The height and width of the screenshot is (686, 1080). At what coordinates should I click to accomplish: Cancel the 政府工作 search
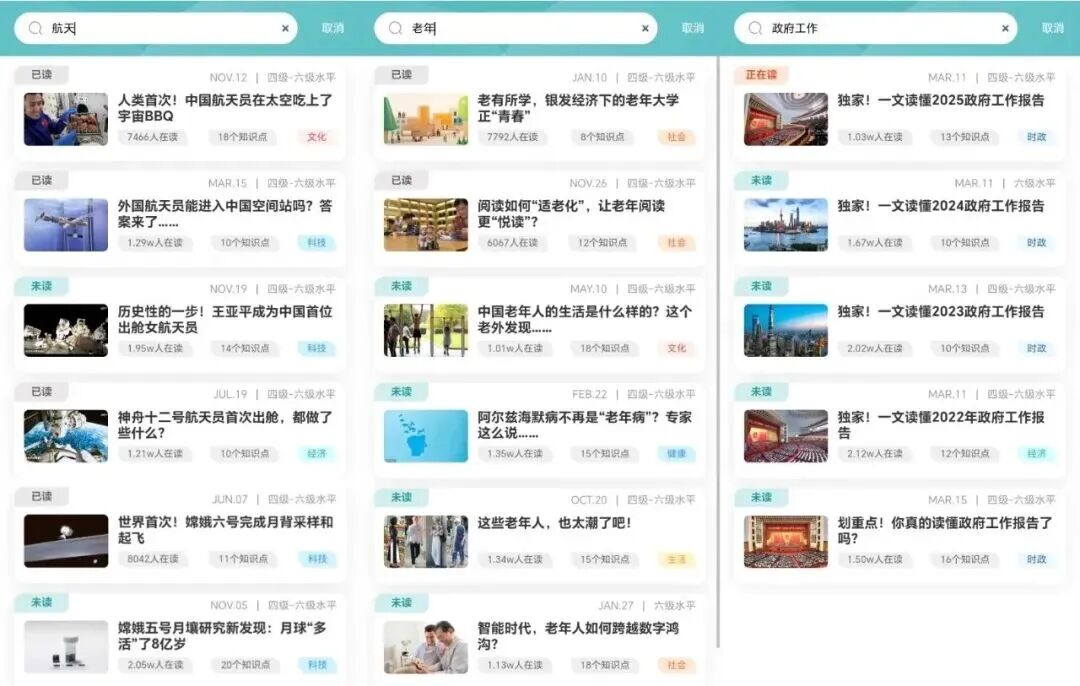tap(1053, 28)
